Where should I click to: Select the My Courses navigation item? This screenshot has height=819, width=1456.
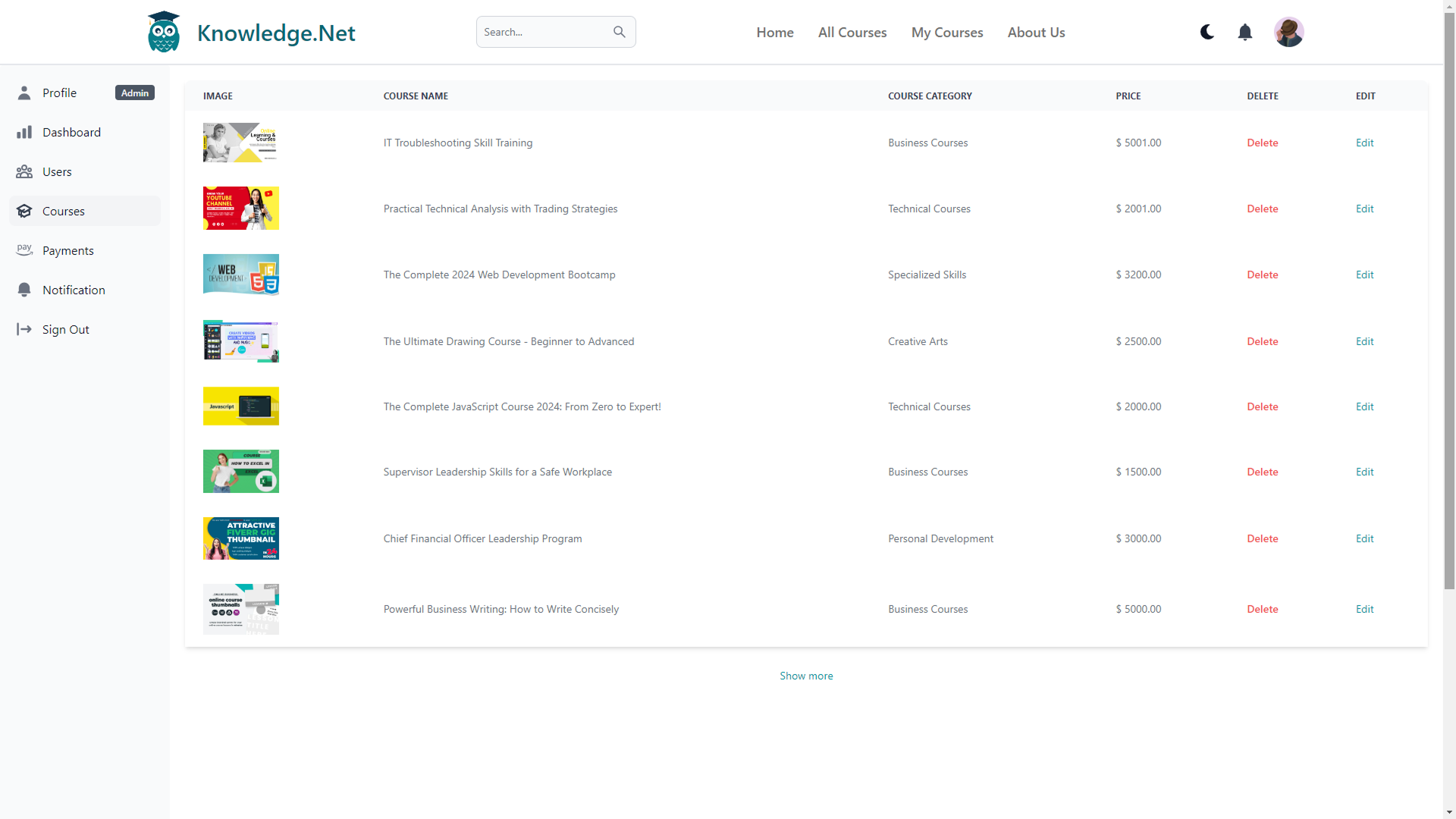tap(946, 32)
